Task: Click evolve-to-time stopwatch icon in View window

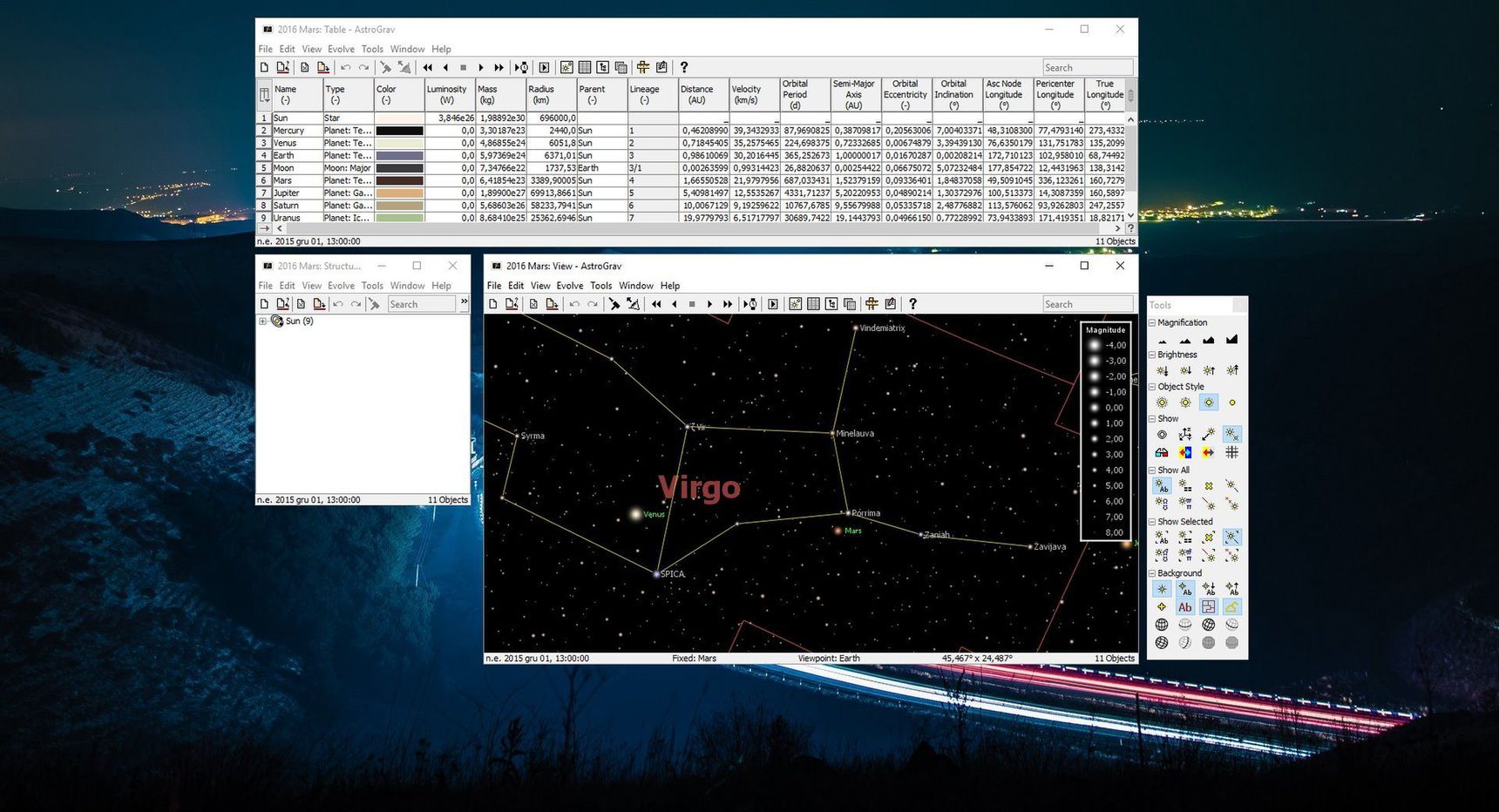Action: (749, 304)
